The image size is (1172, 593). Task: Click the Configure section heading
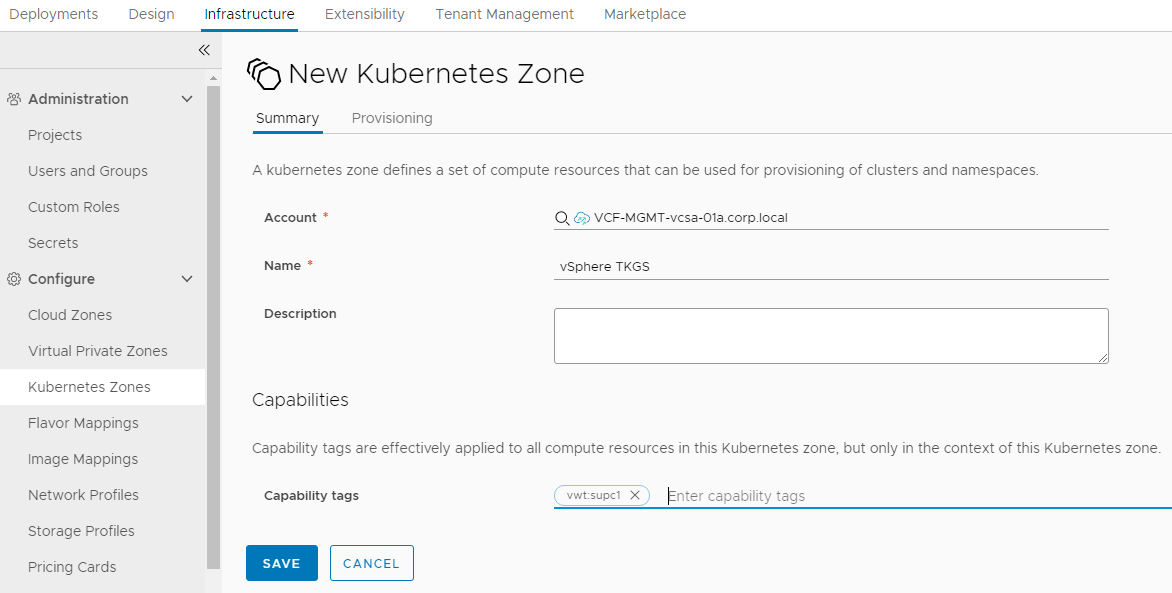pyautogui.click(x=61, y=279)
